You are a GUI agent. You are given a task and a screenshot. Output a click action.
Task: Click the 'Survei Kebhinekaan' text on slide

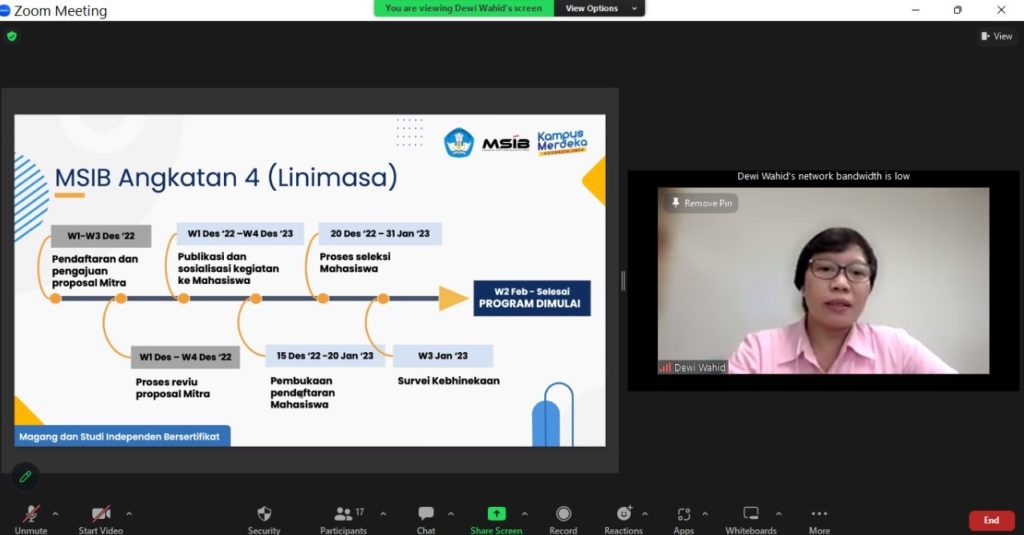click(449, 381)
